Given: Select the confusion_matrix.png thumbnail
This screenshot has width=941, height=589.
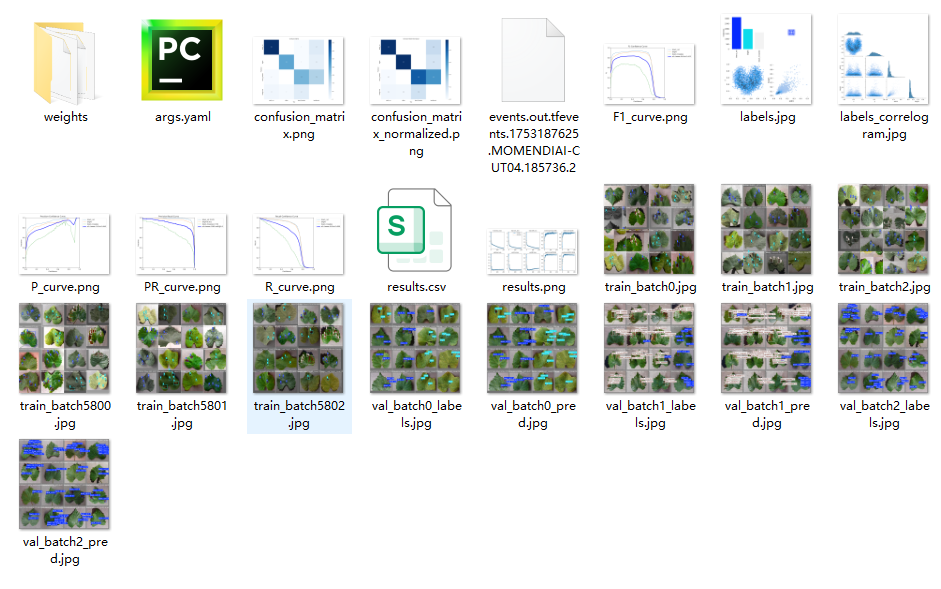Looking at the screenshot, I should click(x=298, y=70).
